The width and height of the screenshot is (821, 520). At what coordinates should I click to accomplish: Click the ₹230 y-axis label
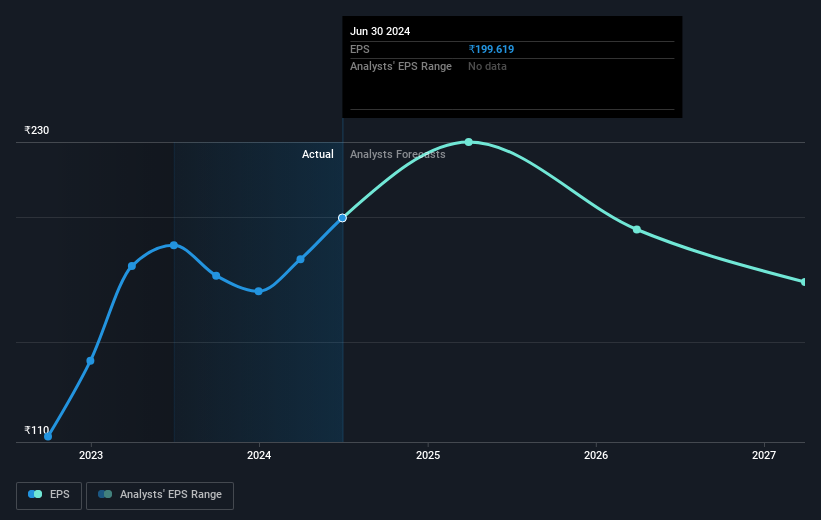click(x=37, y=130)
